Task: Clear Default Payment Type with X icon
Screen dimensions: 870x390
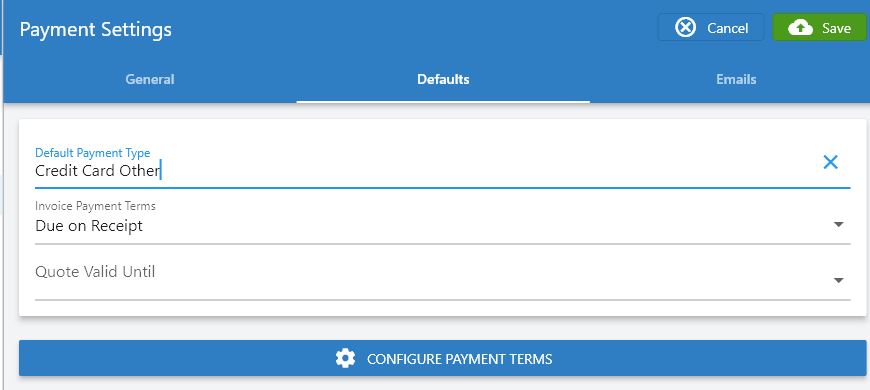Action: (830, 162)
